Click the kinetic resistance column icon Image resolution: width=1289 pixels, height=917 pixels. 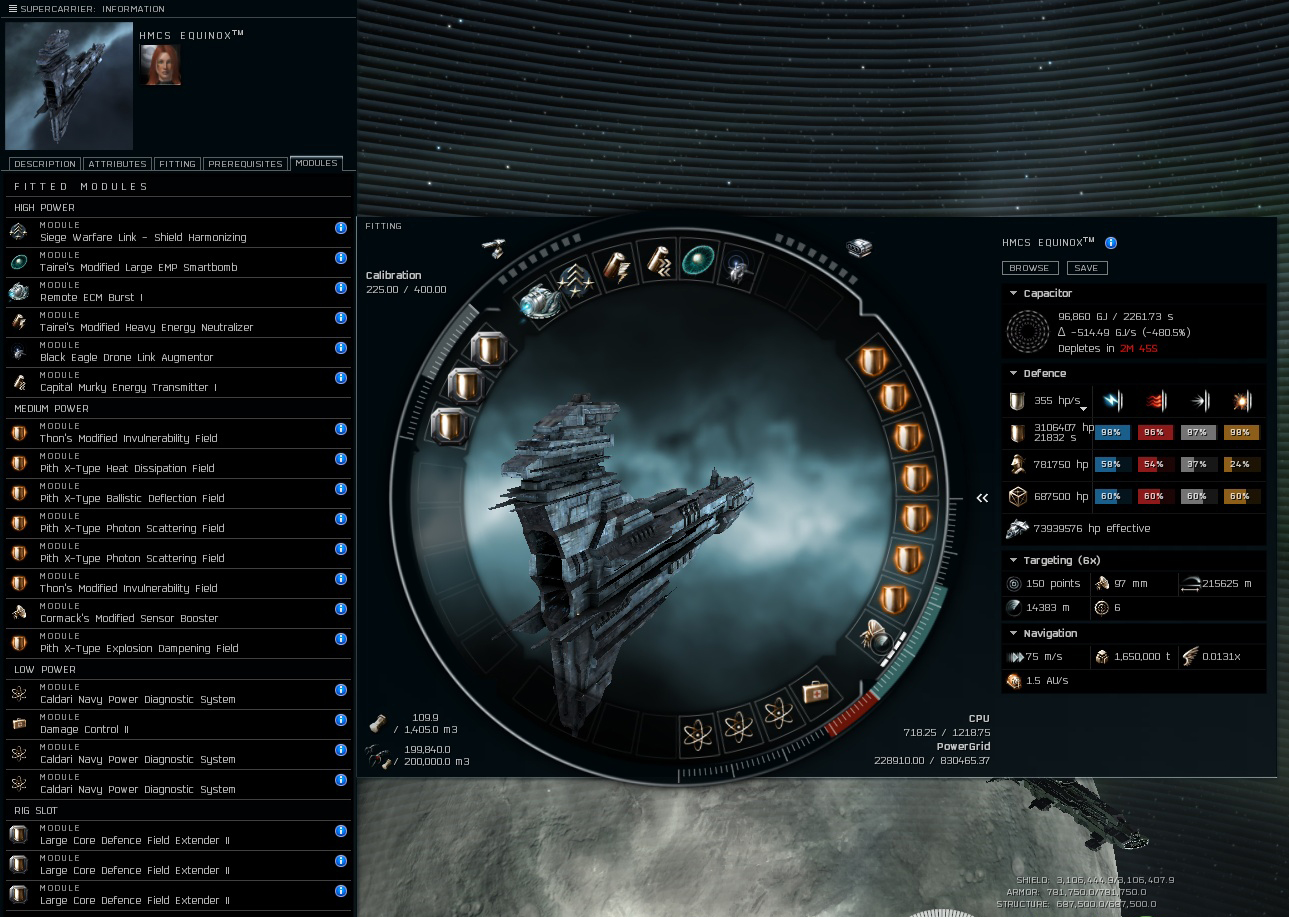click(x=1199, y=401)
